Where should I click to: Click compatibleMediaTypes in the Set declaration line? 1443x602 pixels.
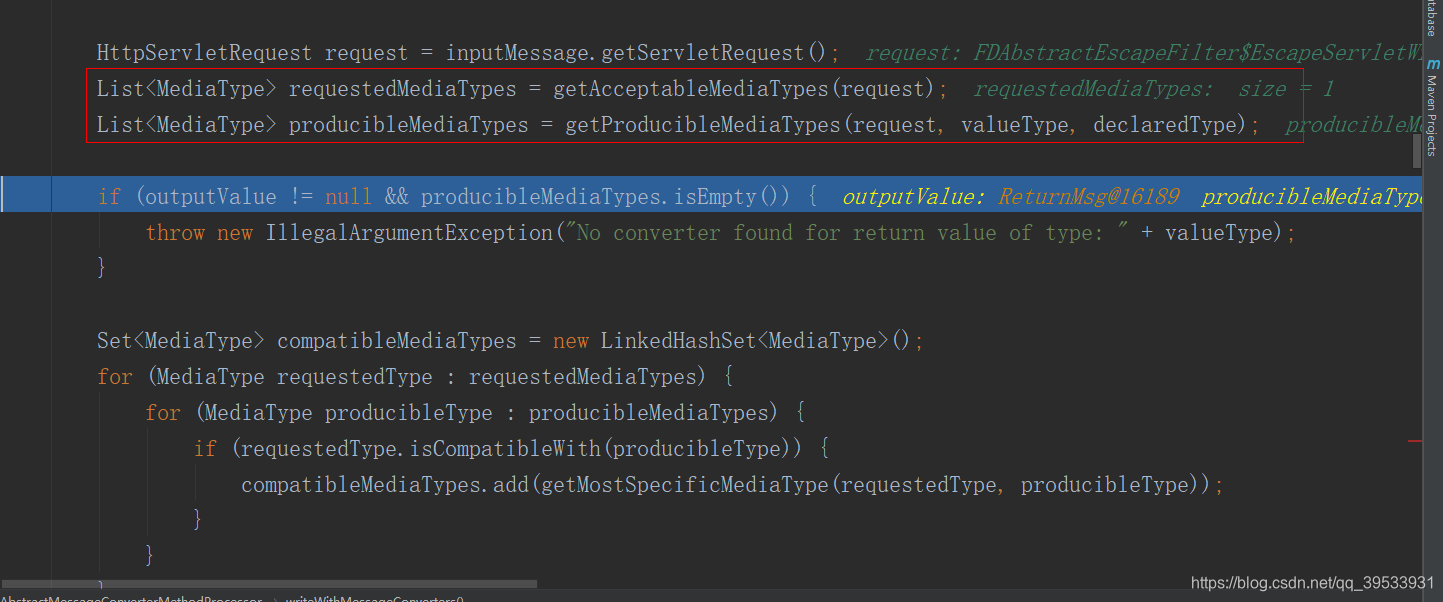click(x=397, y=341)
